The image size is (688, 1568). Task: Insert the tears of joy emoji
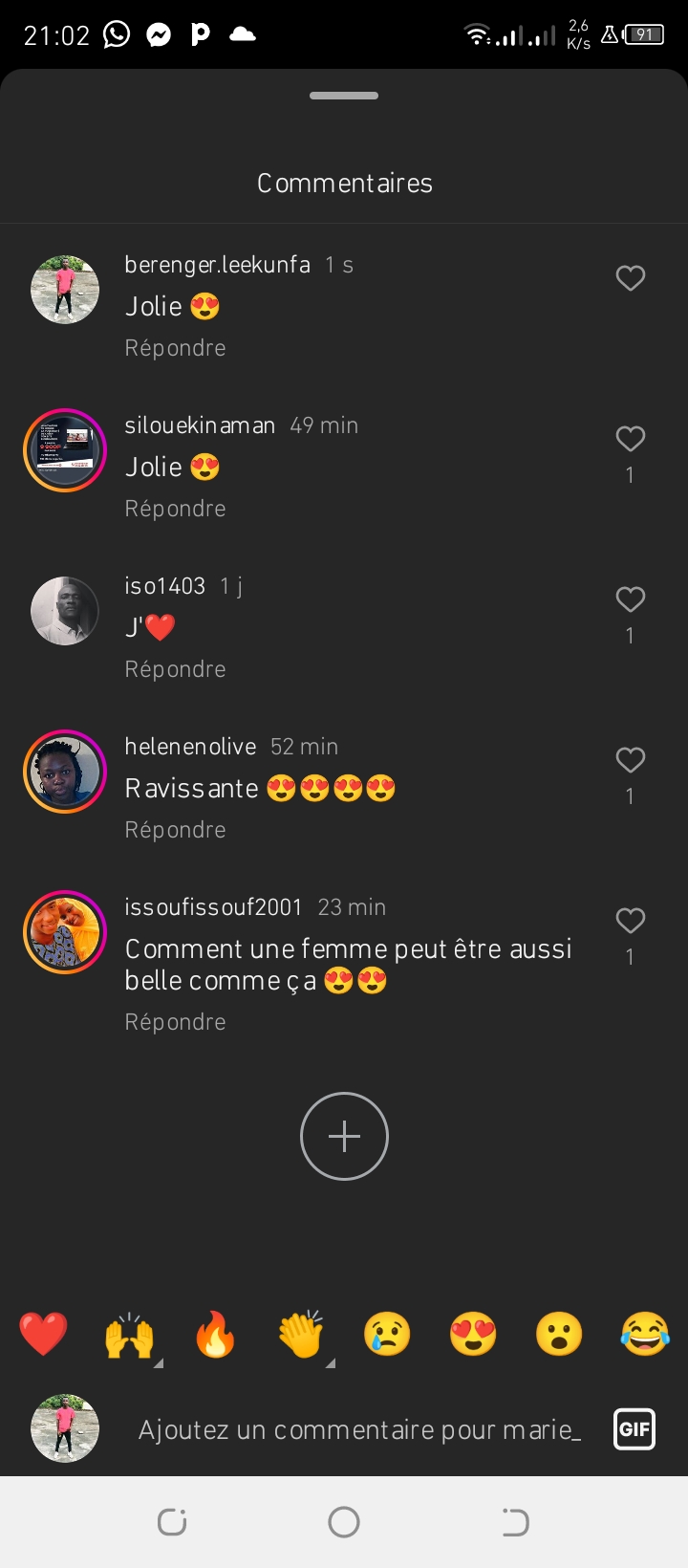645,1334
